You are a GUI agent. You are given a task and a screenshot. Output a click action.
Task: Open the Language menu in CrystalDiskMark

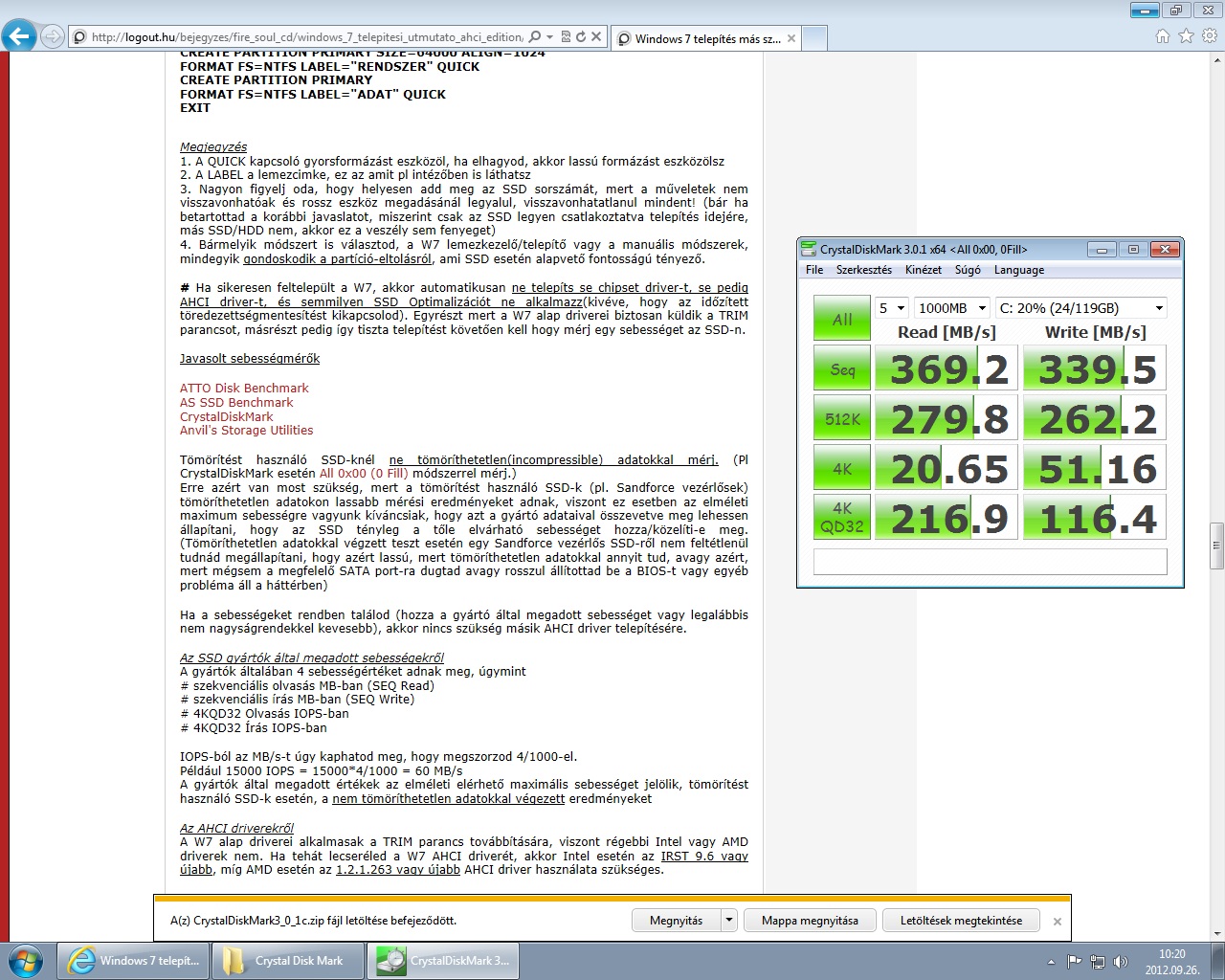coord(1019,270)
